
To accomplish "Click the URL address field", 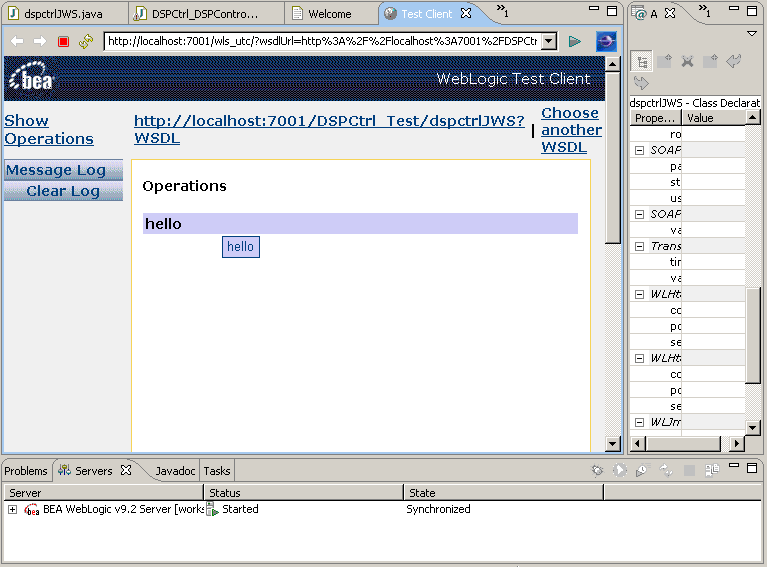I will (323, 41).
